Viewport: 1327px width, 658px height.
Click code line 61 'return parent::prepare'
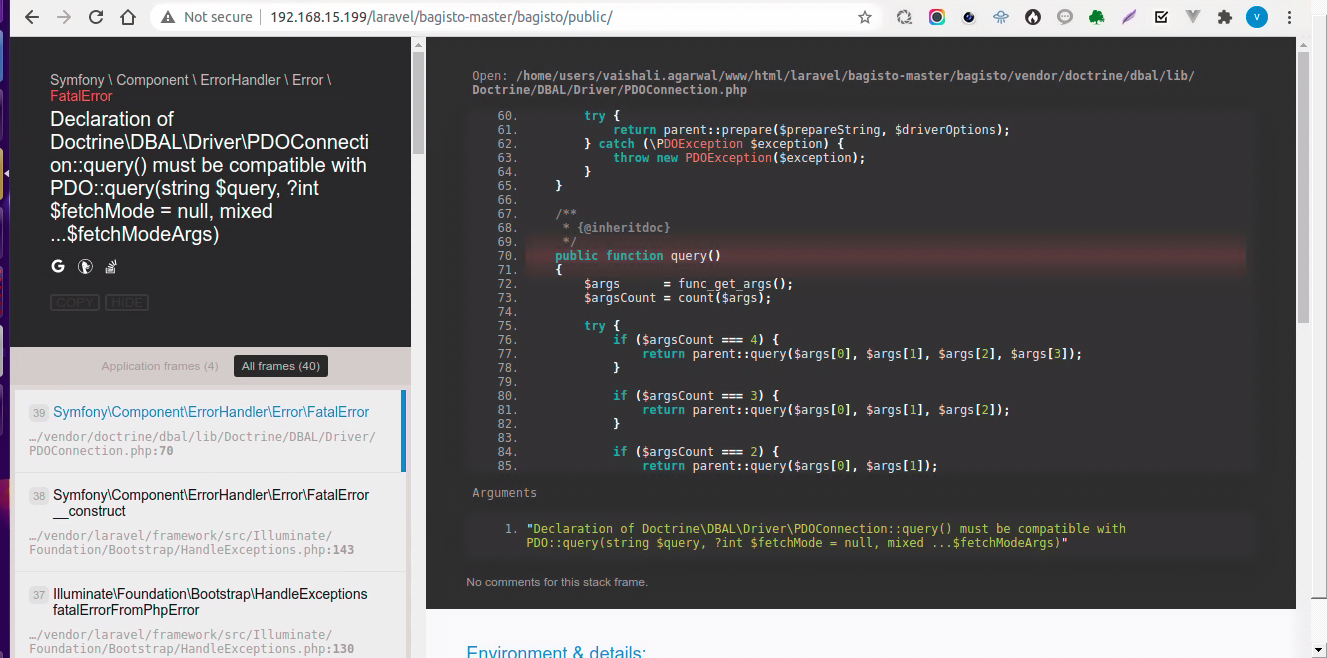coord(811,130)
